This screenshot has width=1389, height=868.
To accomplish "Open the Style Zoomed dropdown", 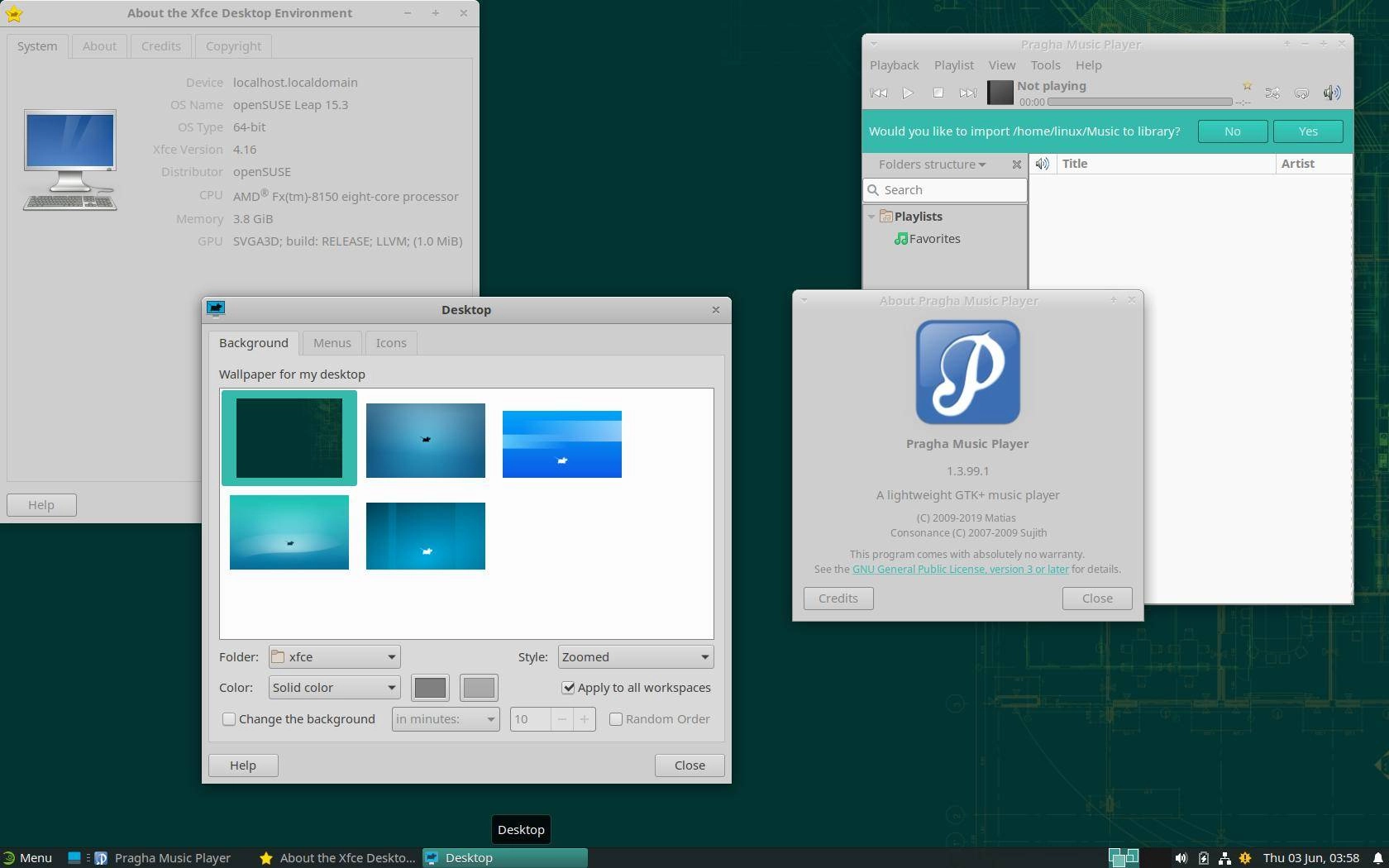I will 636,657.
